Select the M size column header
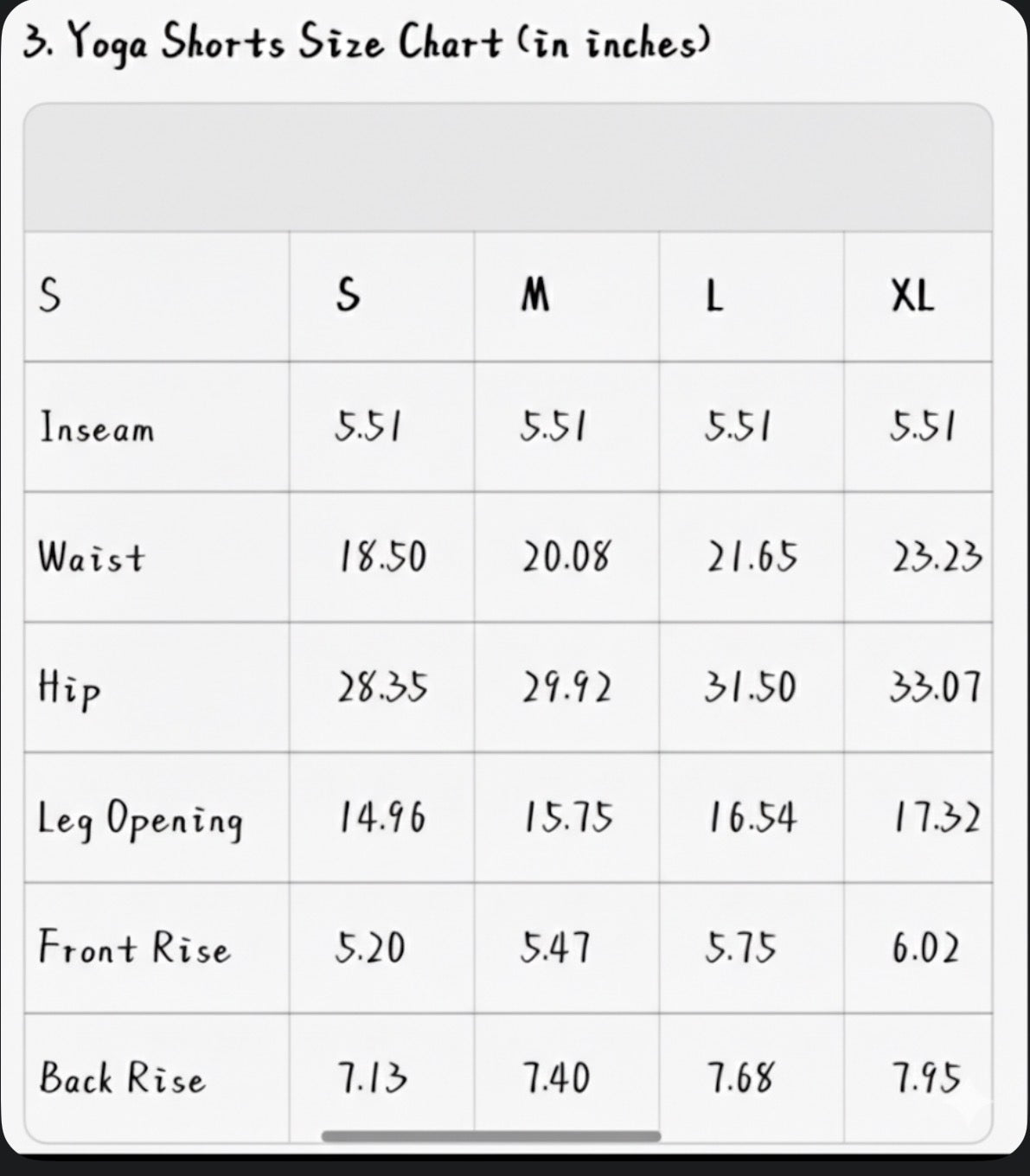The image size is (1030, 1176). tap(535, 297)
